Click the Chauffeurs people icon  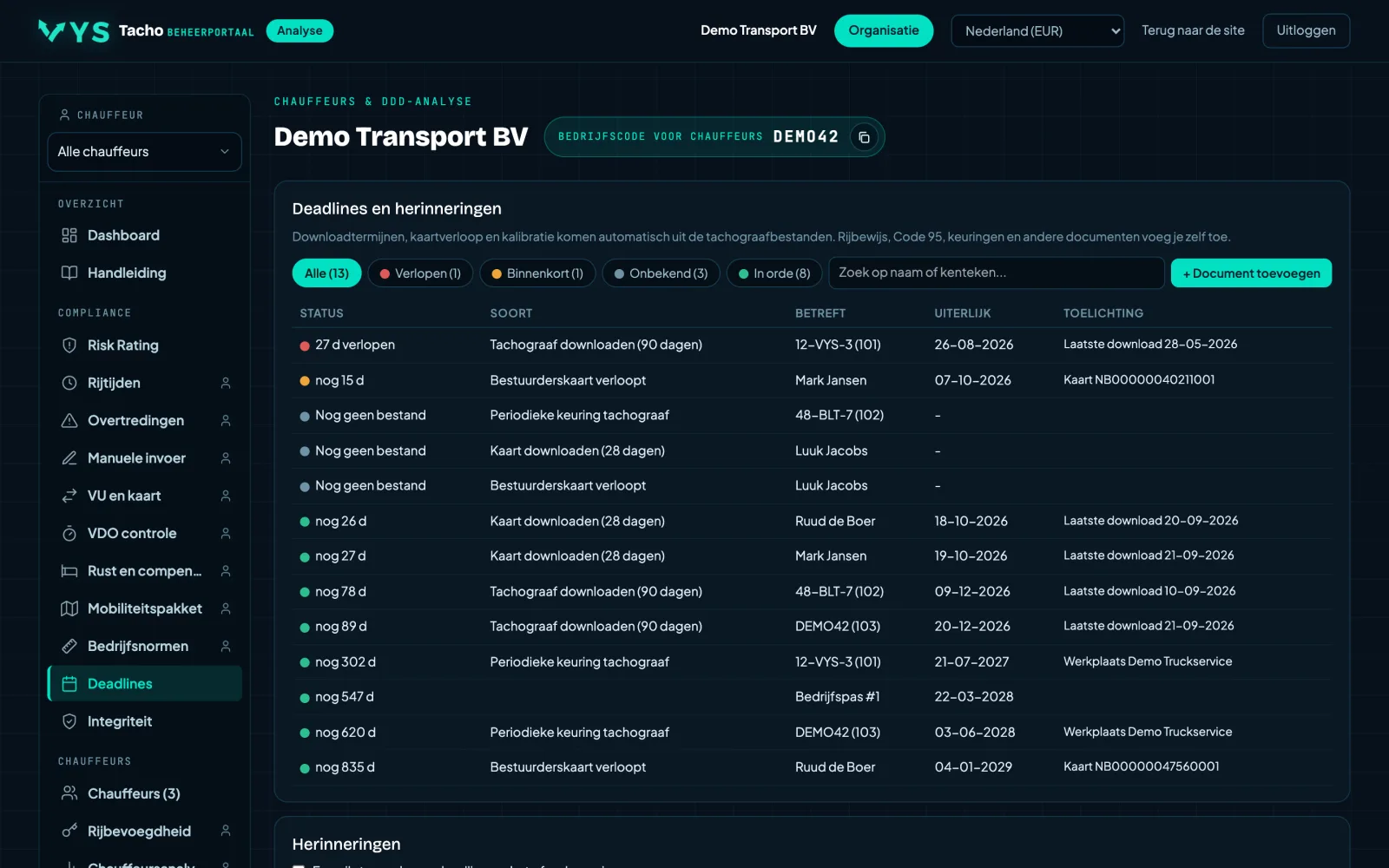point(69,793)
